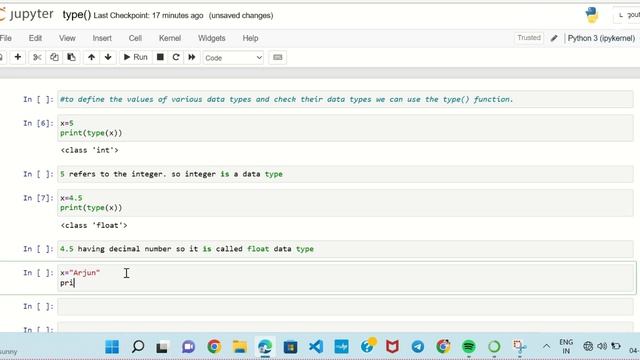Click the pencil edit mode icon
This screenshot has height=360, width=640.
point(554,38)
